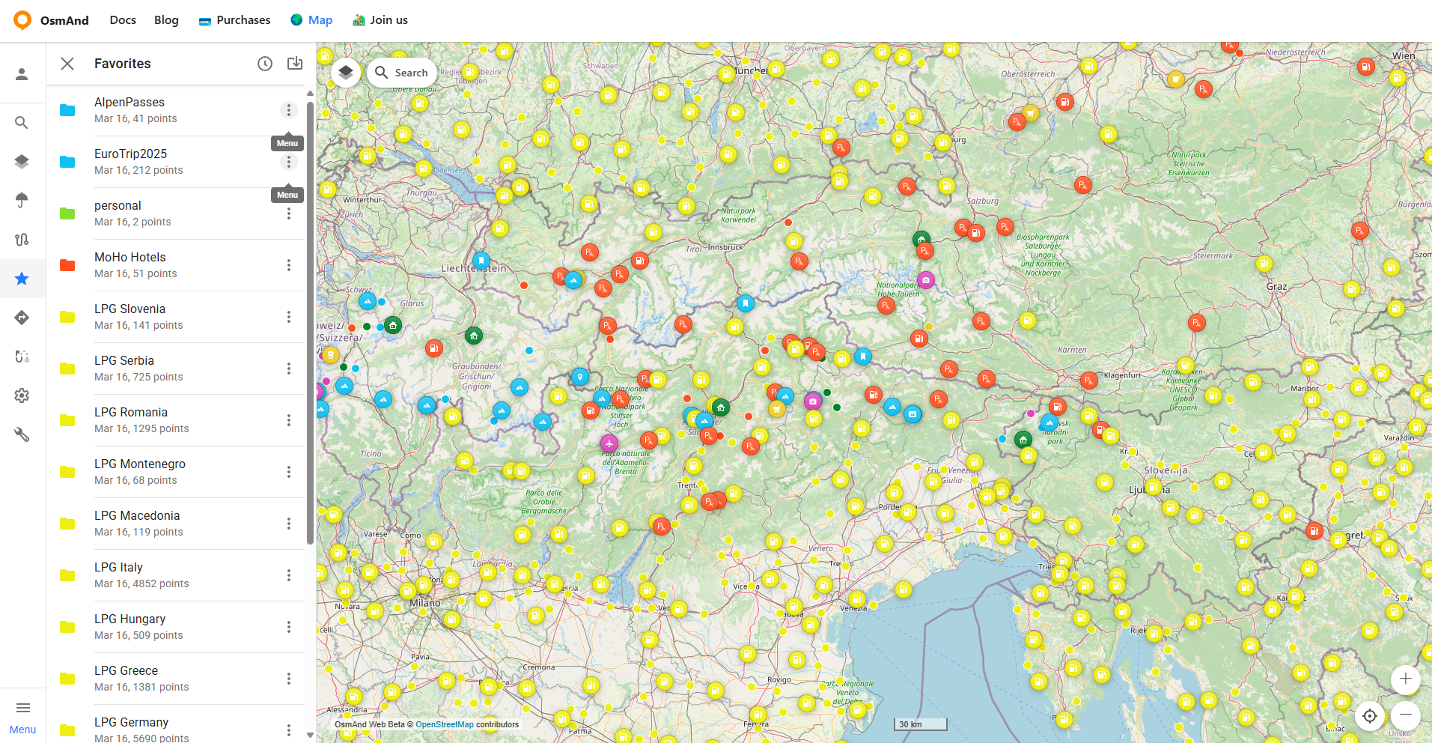Open the navigation directions sidebar icon
Image resolution: width=1432 pixels, height=743 pixels.
pyautogui.click(x=22, y=318)
